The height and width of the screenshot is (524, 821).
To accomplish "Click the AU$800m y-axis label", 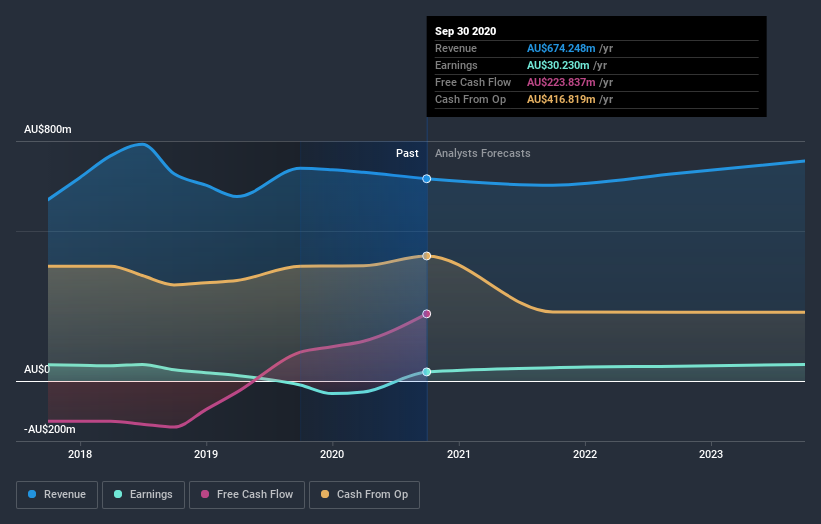I will tap(48, 129).
